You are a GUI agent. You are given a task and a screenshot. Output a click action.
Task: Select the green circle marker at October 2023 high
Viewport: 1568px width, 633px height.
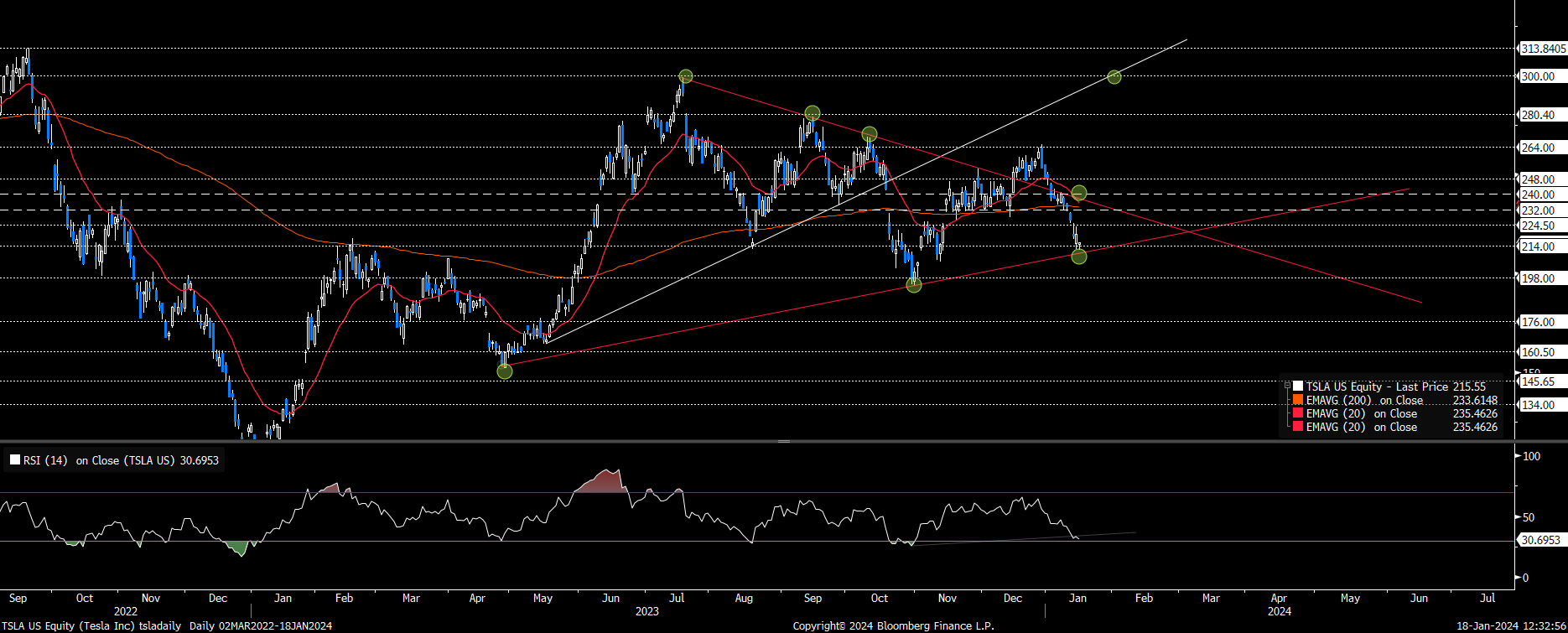(x=870, y=134)
